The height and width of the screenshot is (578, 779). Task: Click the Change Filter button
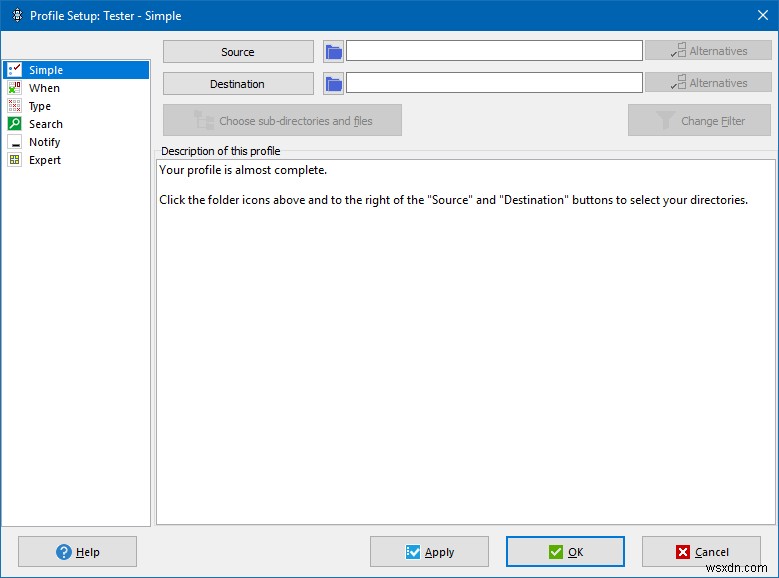click(x=700, y=120)
